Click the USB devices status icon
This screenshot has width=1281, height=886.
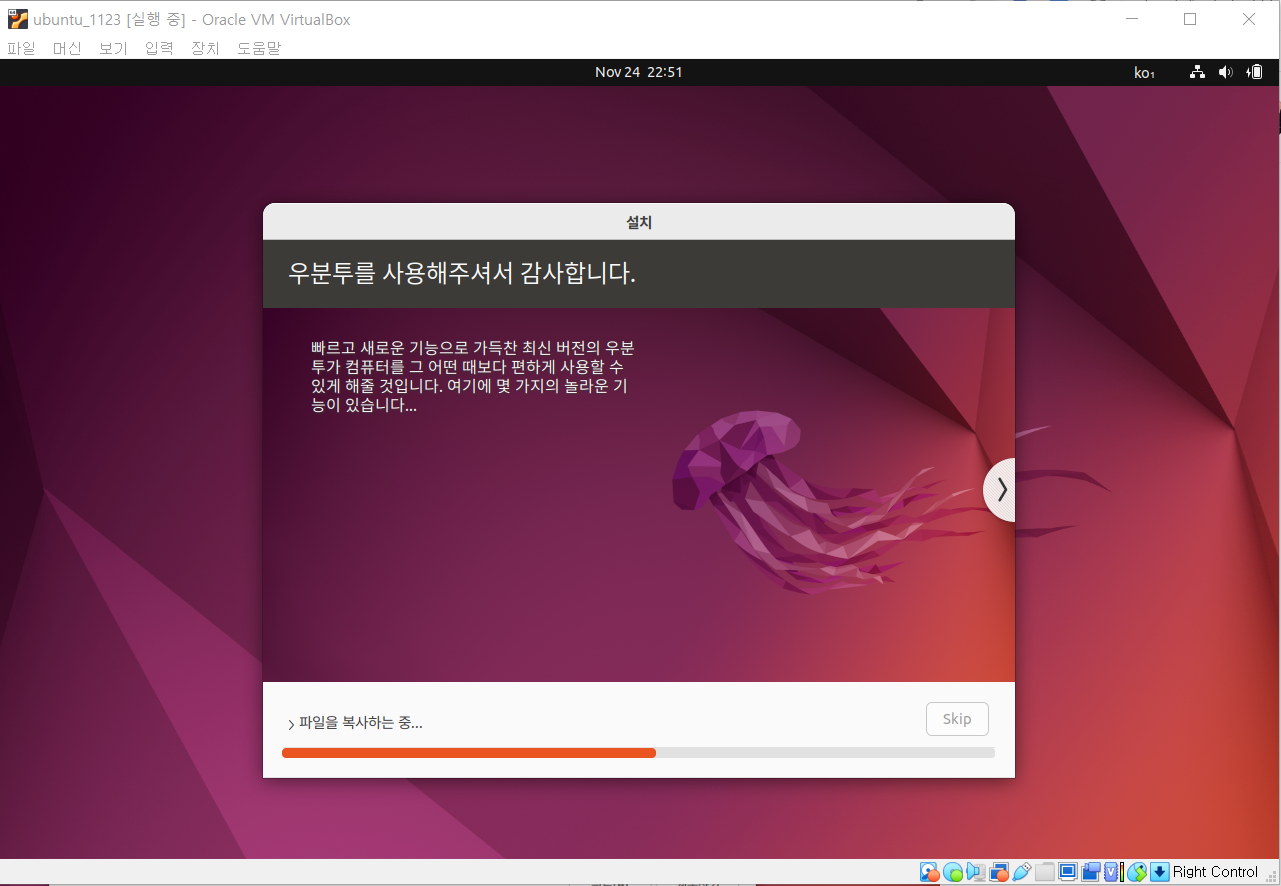[x=1022, y=872]
